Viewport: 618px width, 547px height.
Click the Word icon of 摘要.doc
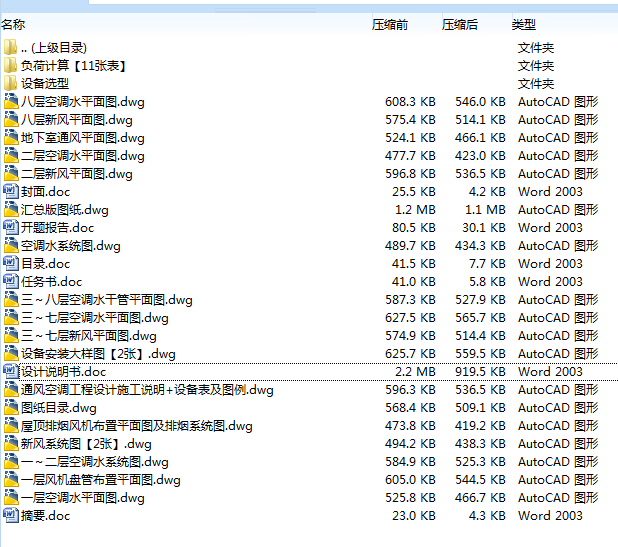[x=11, y=515]
